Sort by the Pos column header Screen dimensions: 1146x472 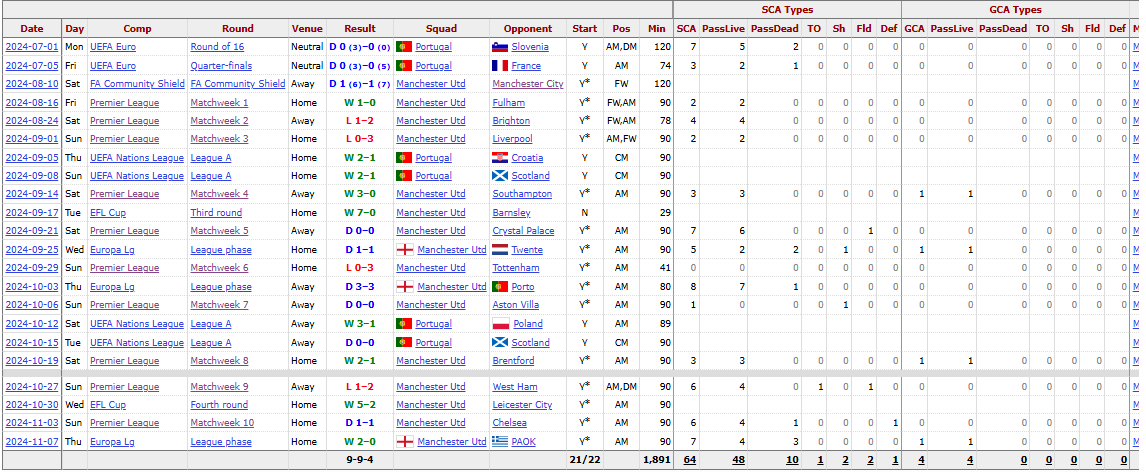[621, 28]
